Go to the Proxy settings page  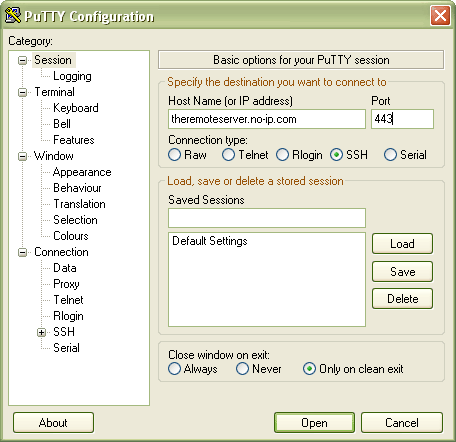[x=66, y=284]
